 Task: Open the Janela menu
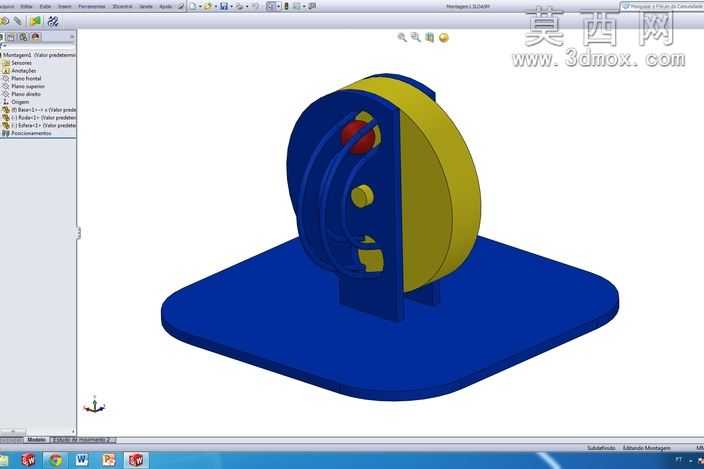click(146, 7)
